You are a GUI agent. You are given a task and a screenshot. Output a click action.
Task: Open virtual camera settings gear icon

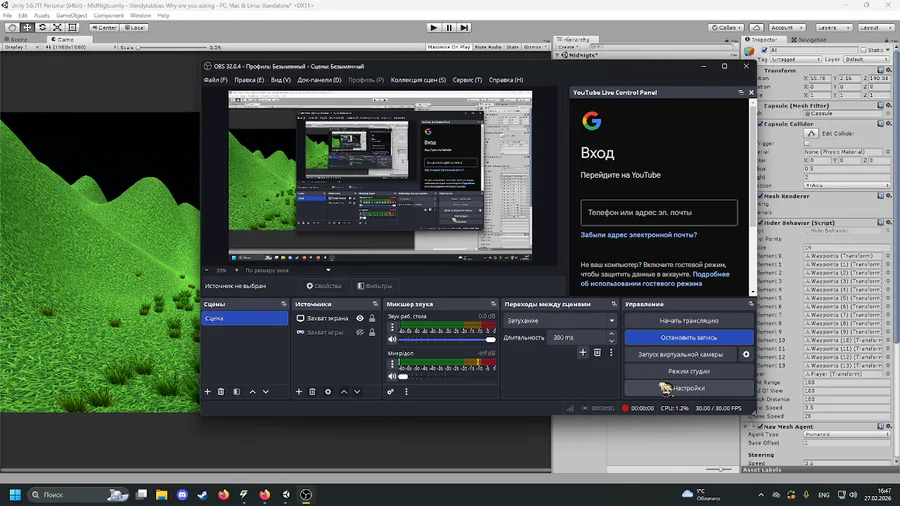[x=746, y=354]
